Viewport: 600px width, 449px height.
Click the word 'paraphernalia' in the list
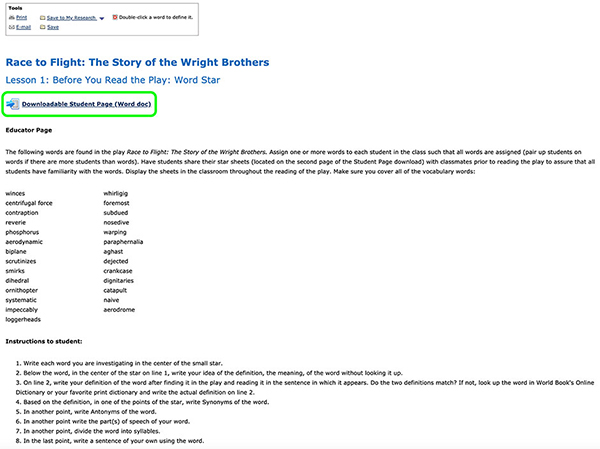[123, 242]
